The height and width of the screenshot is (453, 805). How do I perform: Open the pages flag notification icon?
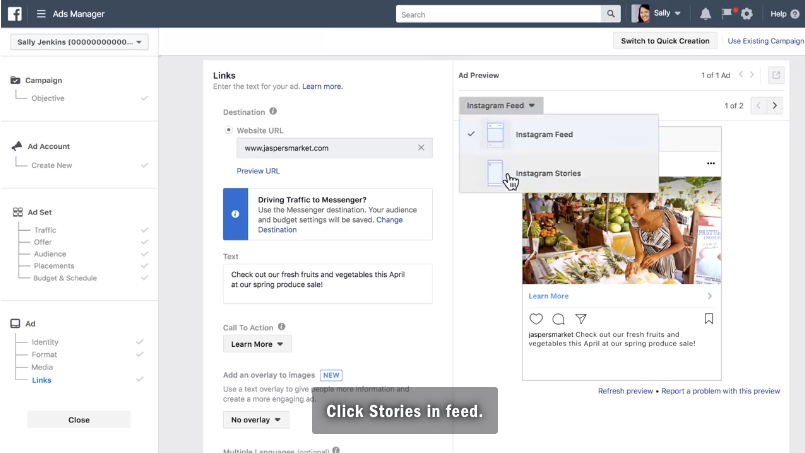(x=727, y=13)
